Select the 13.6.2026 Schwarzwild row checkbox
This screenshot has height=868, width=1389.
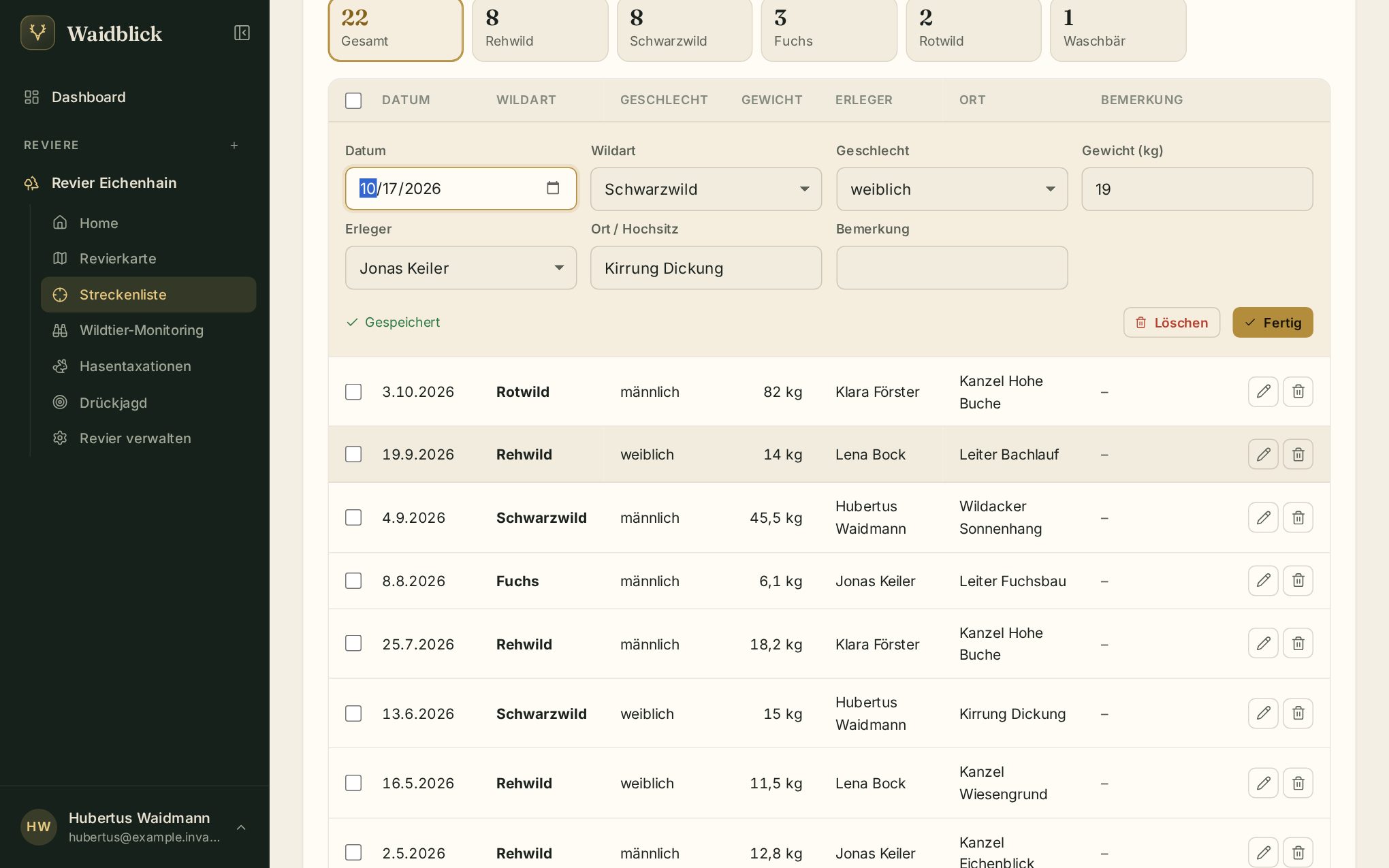(x=353, y=713)
